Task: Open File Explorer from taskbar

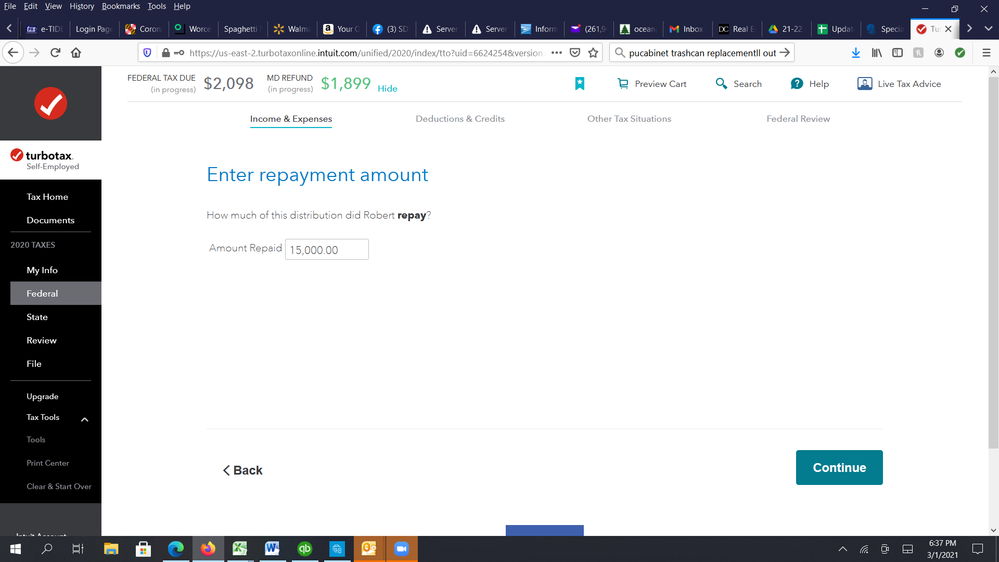Action: point(111,549)
